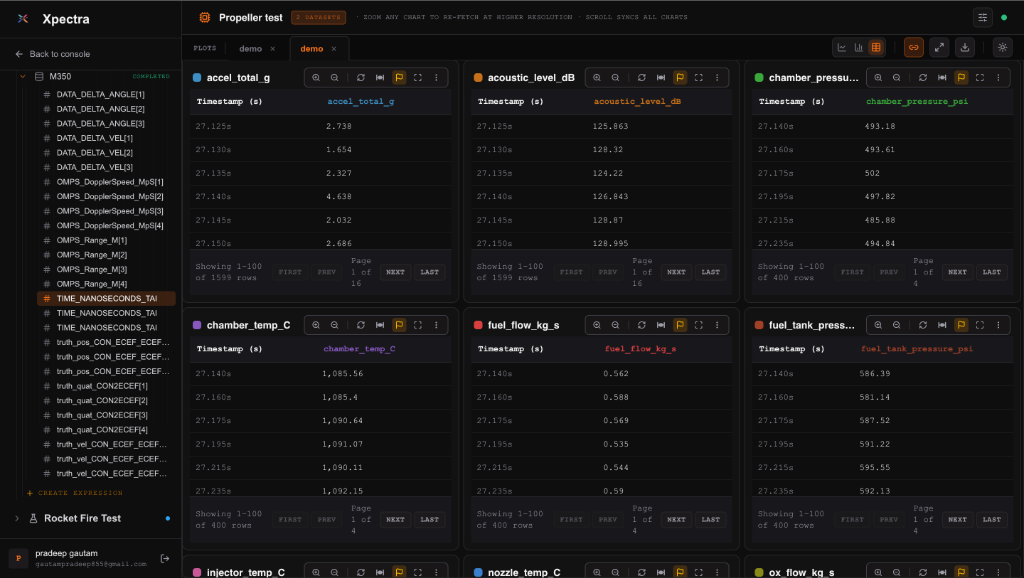Zoom out on fuel_flow_kg_s panel

[x=615, y=325]
